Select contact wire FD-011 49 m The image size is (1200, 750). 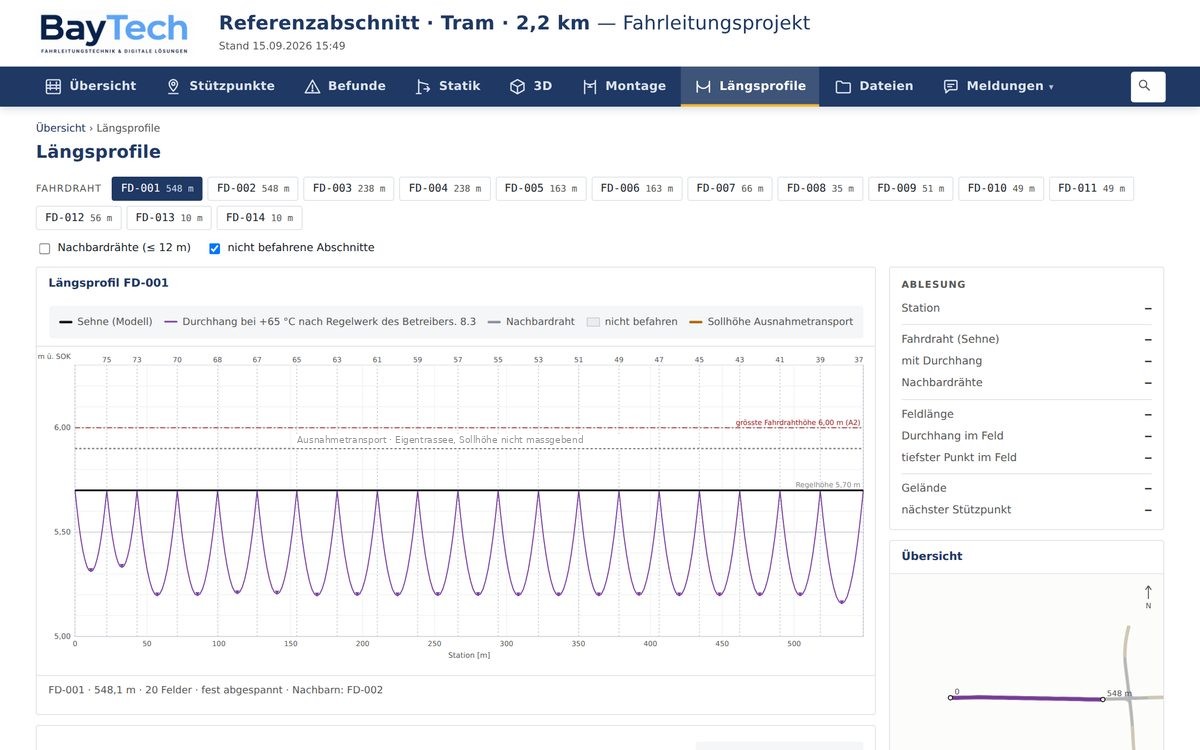coord(1091,188)
